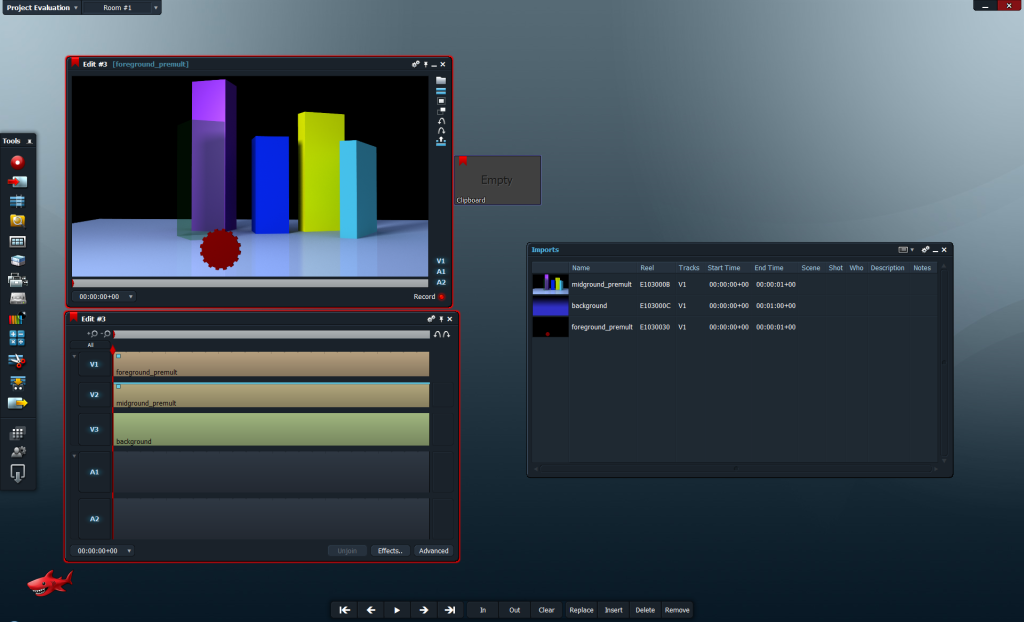Open the timeline timecode dropdown

(129, 551)
